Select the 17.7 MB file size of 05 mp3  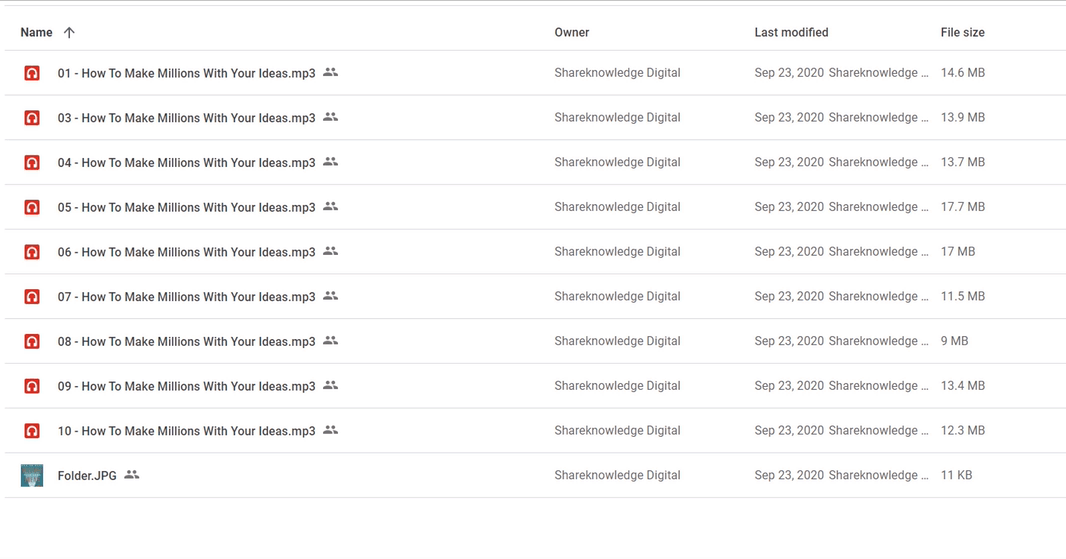click(962, 207)
